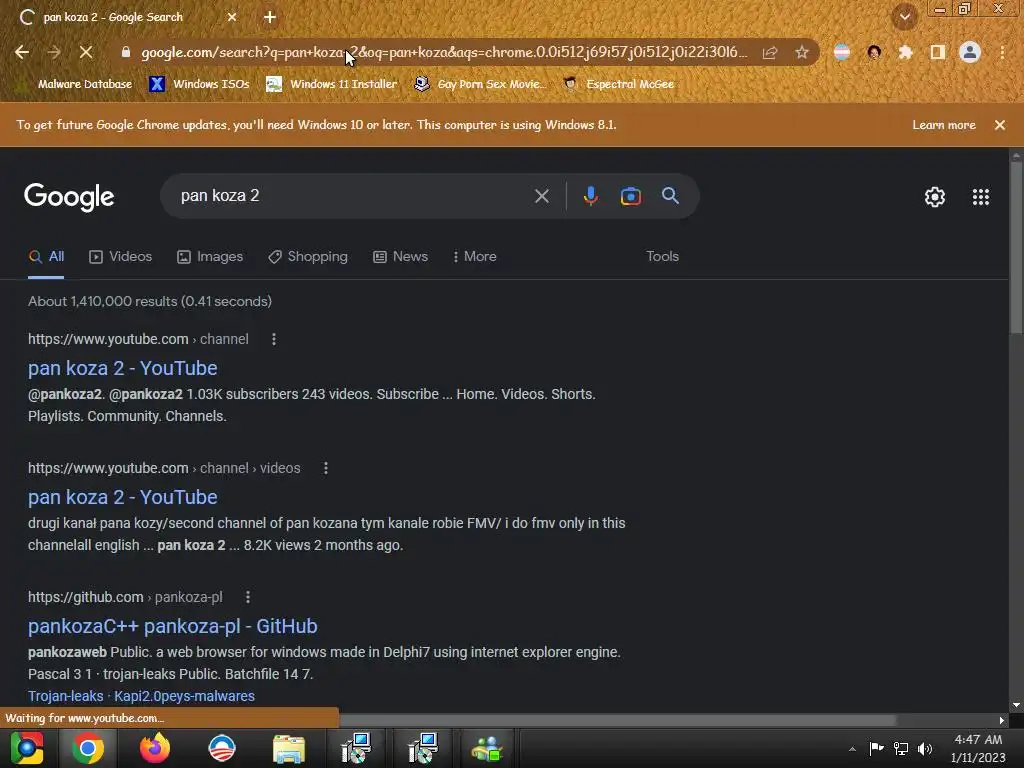The width and height of the screenshot is (1024, 768).
Task: Select the All results tab
Action: click(46, 257)
